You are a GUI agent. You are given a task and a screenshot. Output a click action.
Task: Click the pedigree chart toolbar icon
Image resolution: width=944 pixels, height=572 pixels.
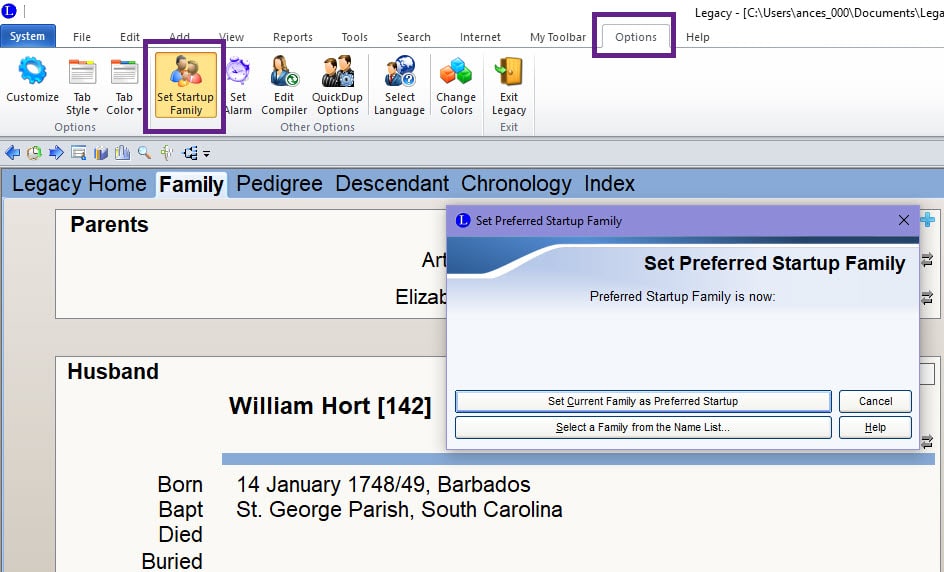pos(190,153)
